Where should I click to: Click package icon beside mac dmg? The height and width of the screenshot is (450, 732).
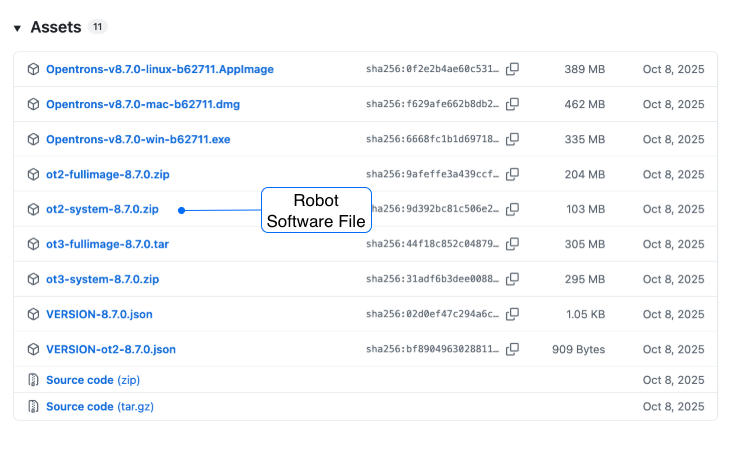coord(33,104)
